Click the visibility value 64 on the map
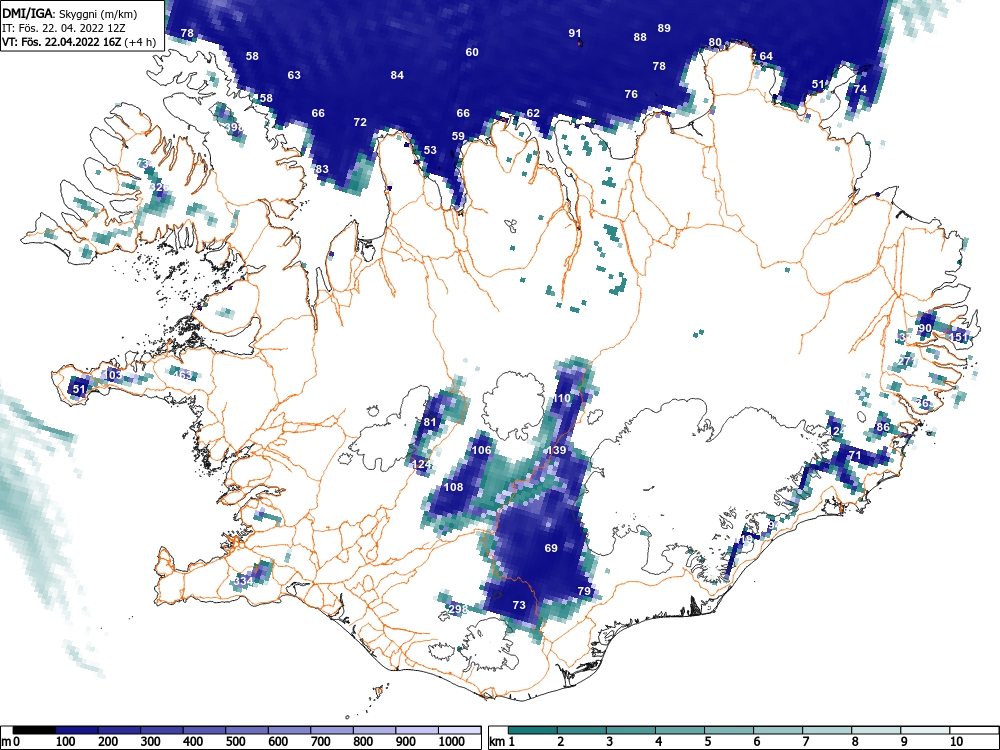The height and width of the screenshot is (750, 1000). tap(766, 56)
